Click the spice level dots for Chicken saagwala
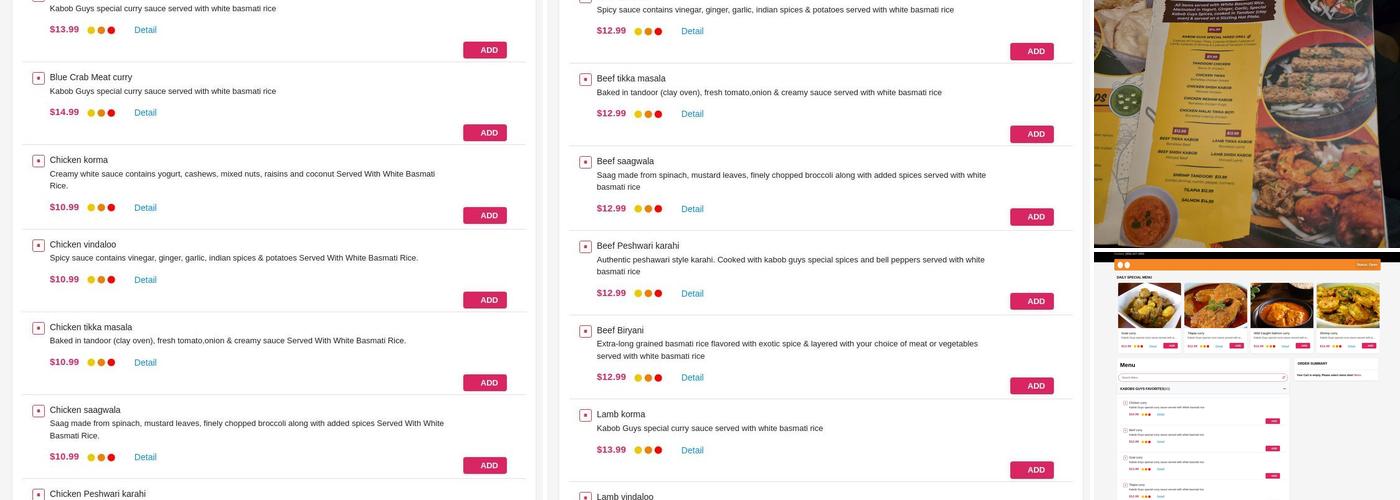The width and height of the screenshot is (1400, 500). pos(101,457)
